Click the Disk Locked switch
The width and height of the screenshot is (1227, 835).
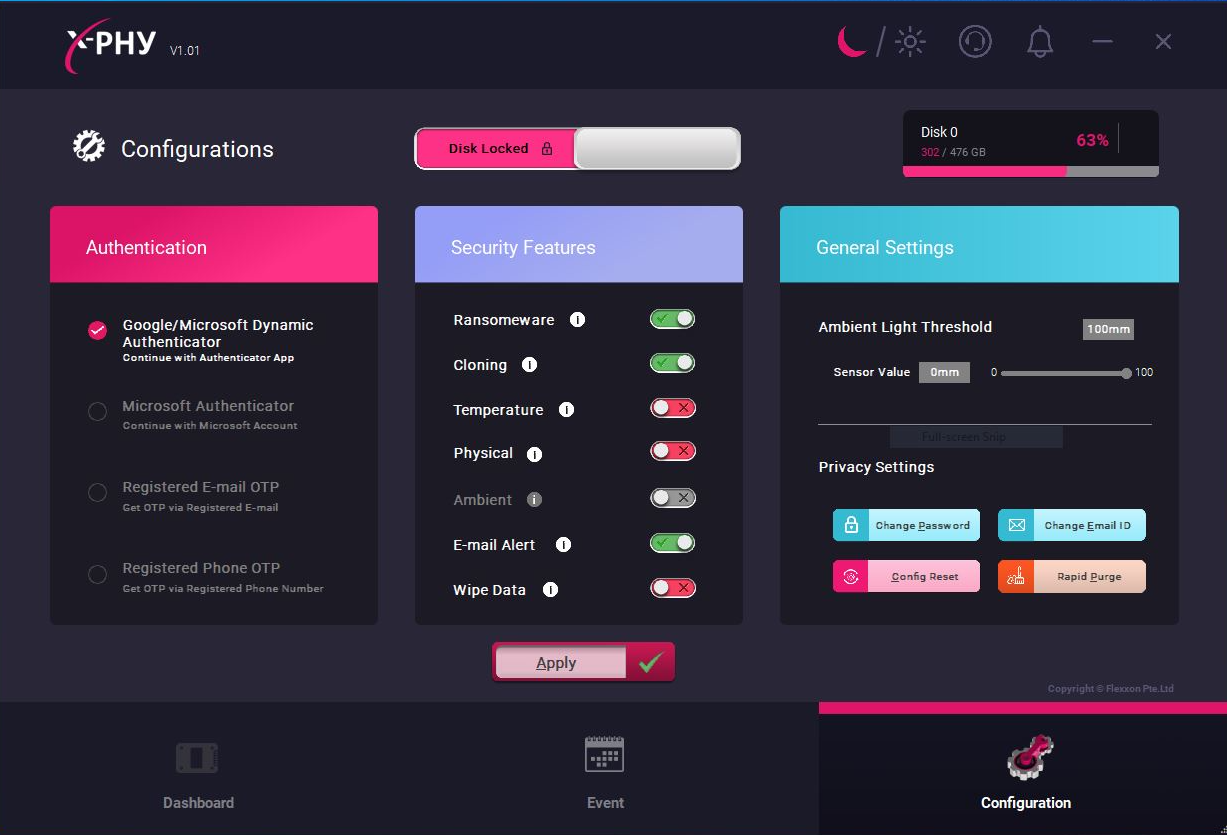point(578,149)
